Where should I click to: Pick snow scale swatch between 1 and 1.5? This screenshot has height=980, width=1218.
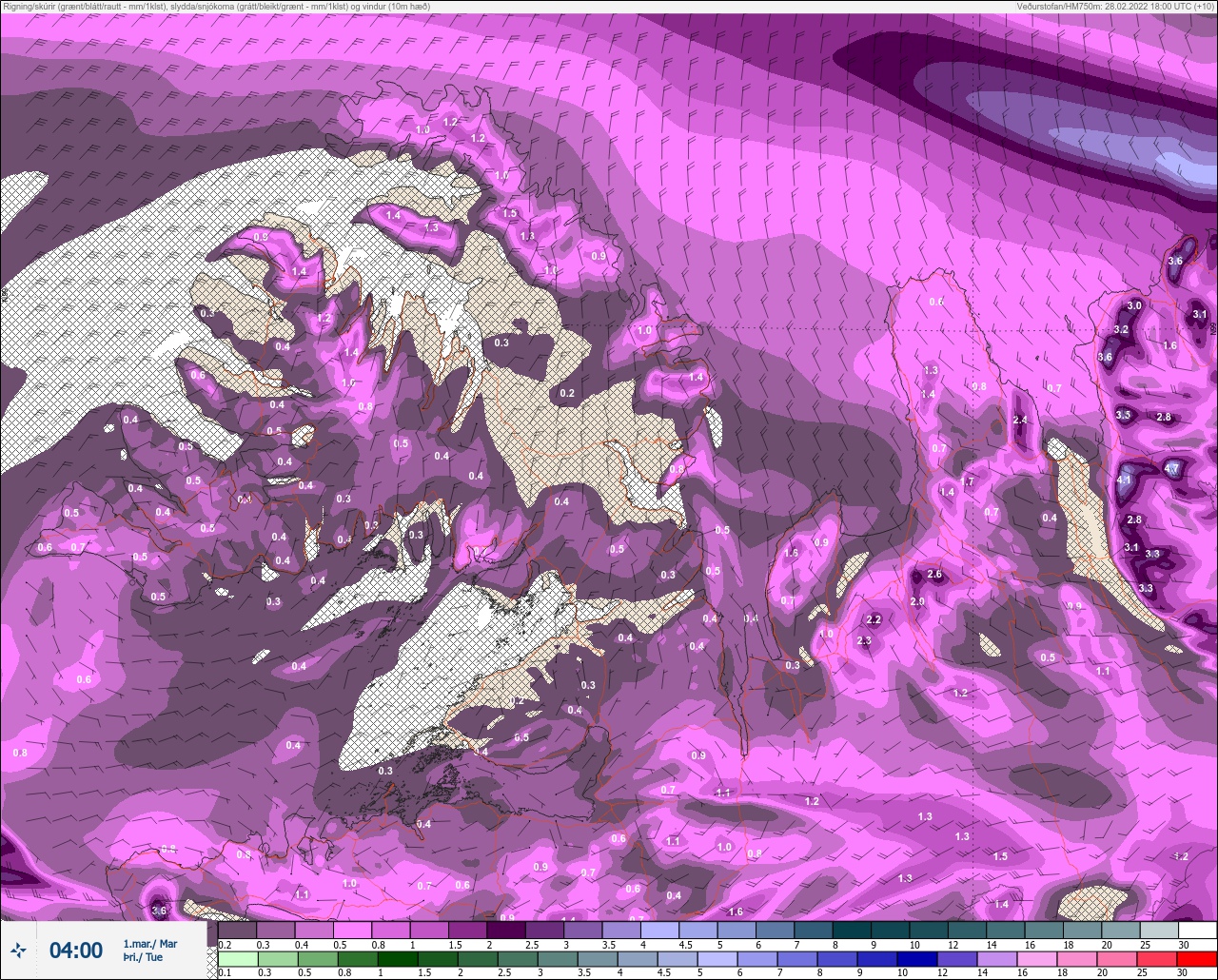click(x=429, y=930)
